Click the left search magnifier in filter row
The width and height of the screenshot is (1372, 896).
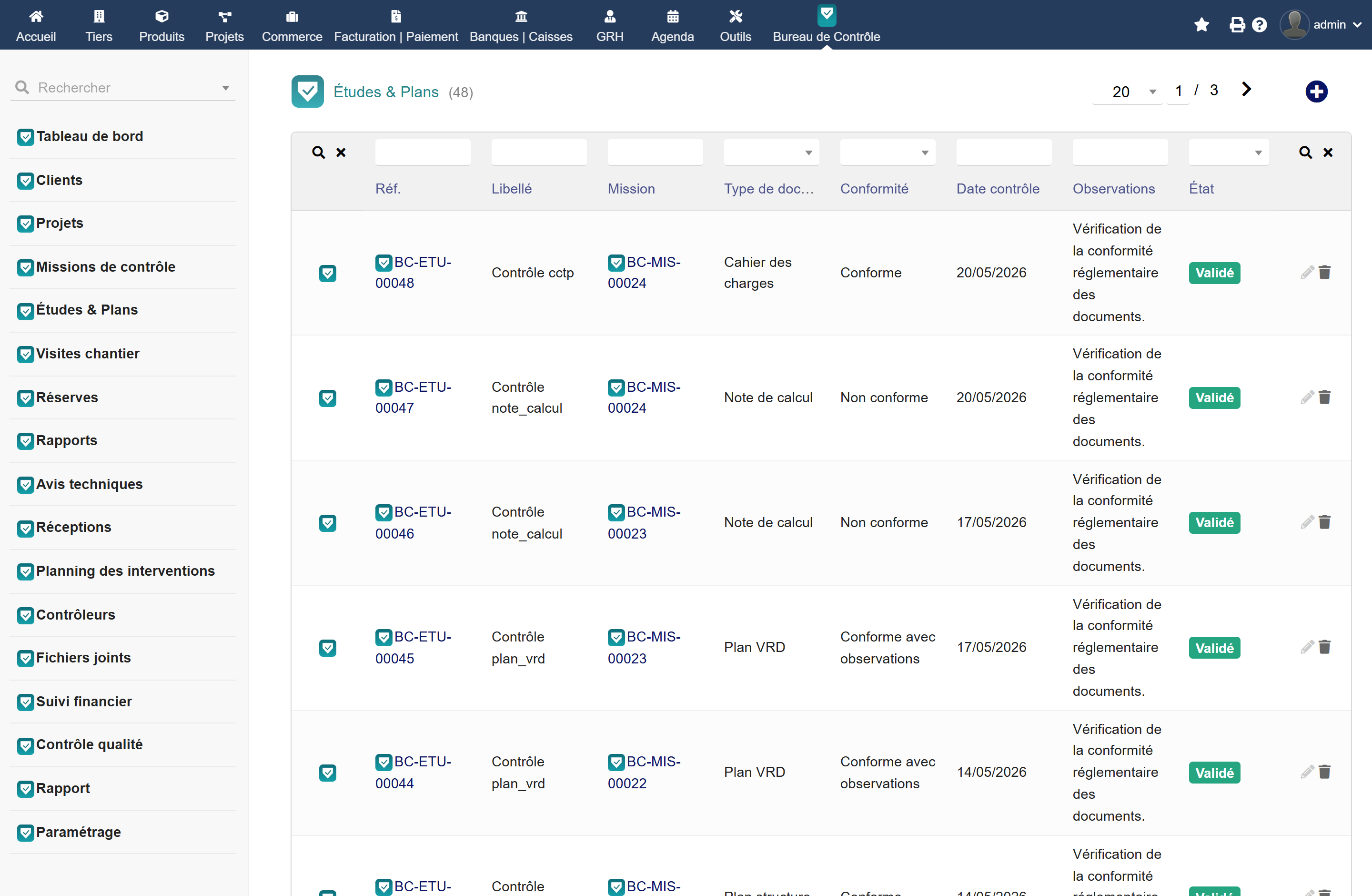pos(318,152)
